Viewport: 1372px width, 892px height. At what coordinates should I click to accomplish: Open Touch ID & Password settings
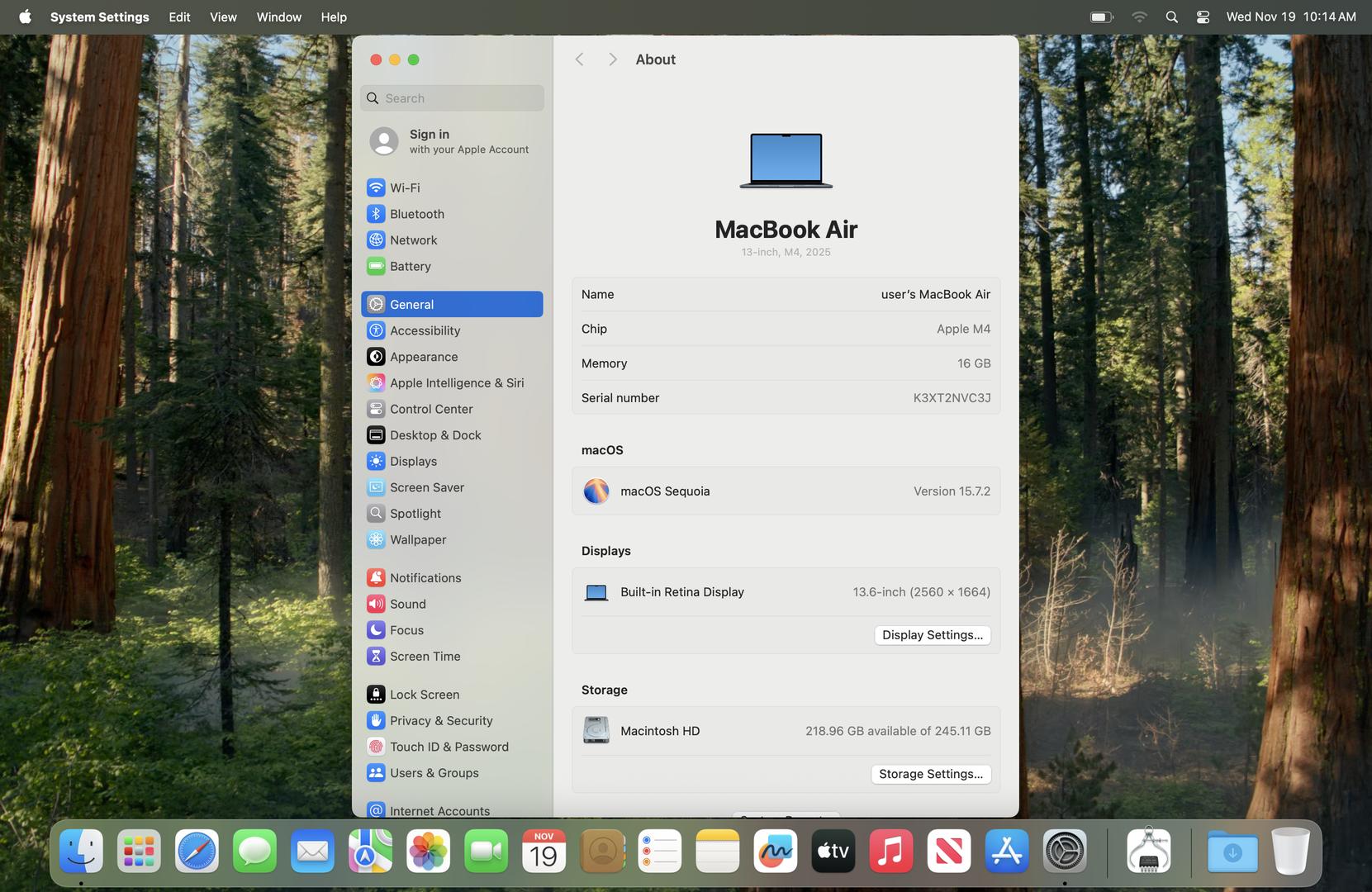pyautogui.click(x=449, y=747)
